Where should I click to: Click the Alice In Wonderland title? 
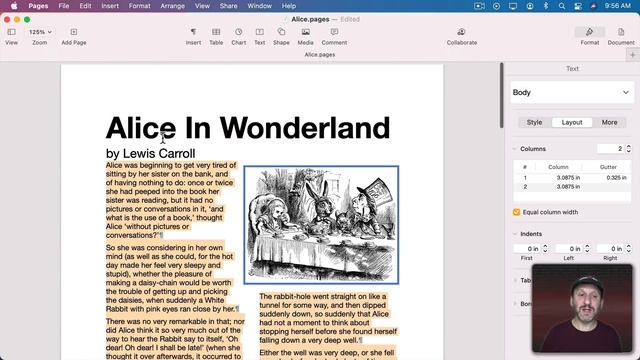coord(248,128)
